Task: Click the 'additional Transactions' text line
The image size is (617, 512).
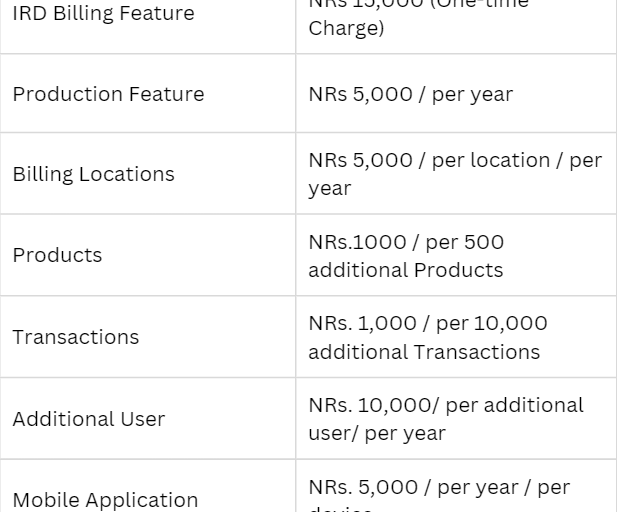Action: 424,352
